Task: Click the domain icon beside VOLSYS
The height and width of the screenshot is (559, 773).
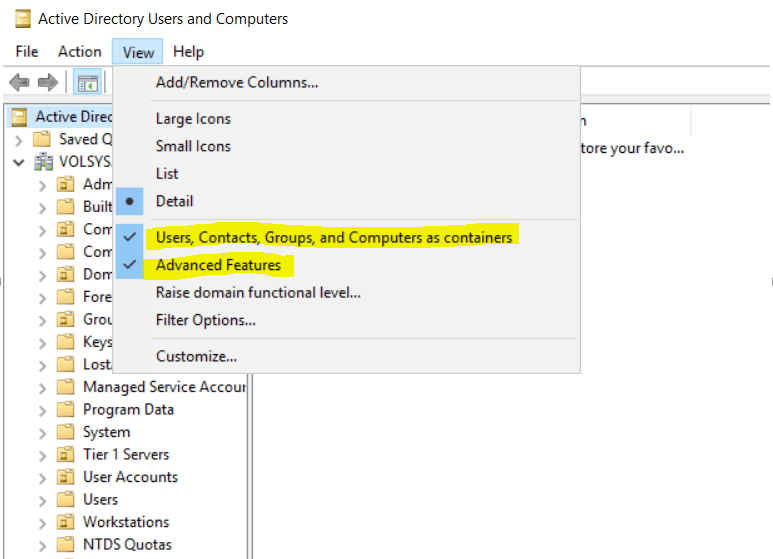Action: (44, 162)
